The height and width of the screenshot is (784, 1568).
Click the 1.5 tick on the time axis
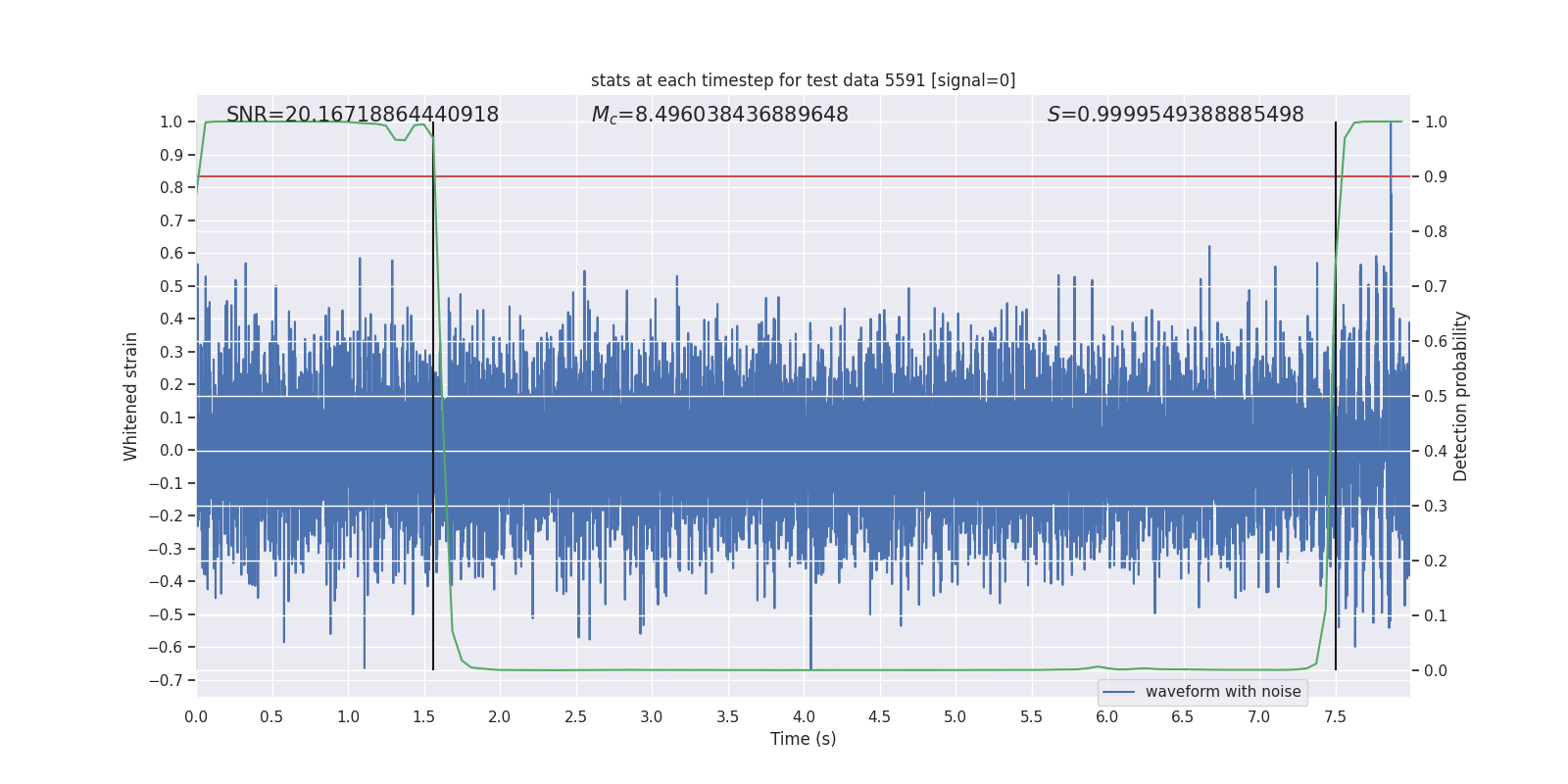(423, 717)
